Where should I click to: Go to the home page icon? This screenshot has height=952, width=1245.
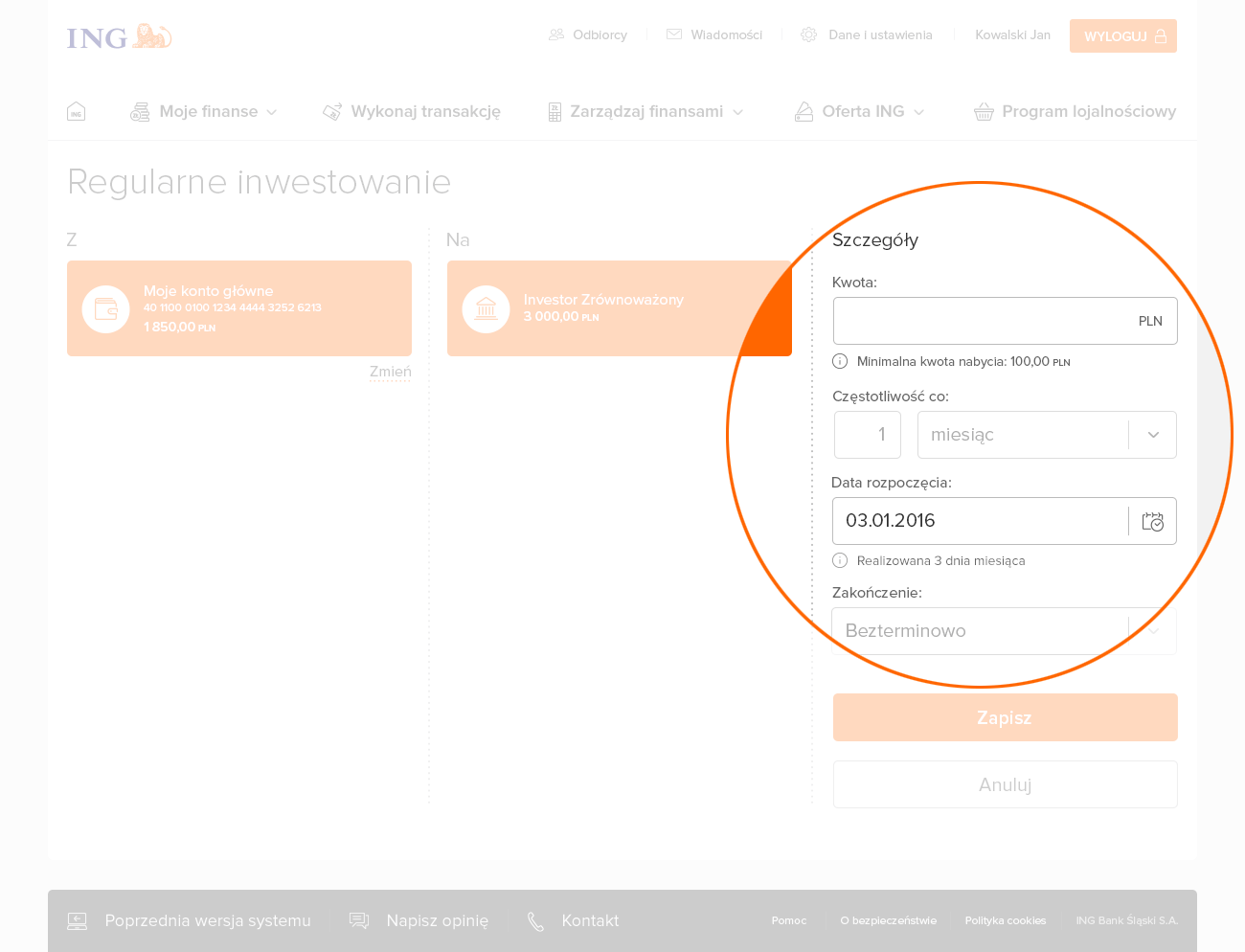pyautogui.click(x=77, y=111)
